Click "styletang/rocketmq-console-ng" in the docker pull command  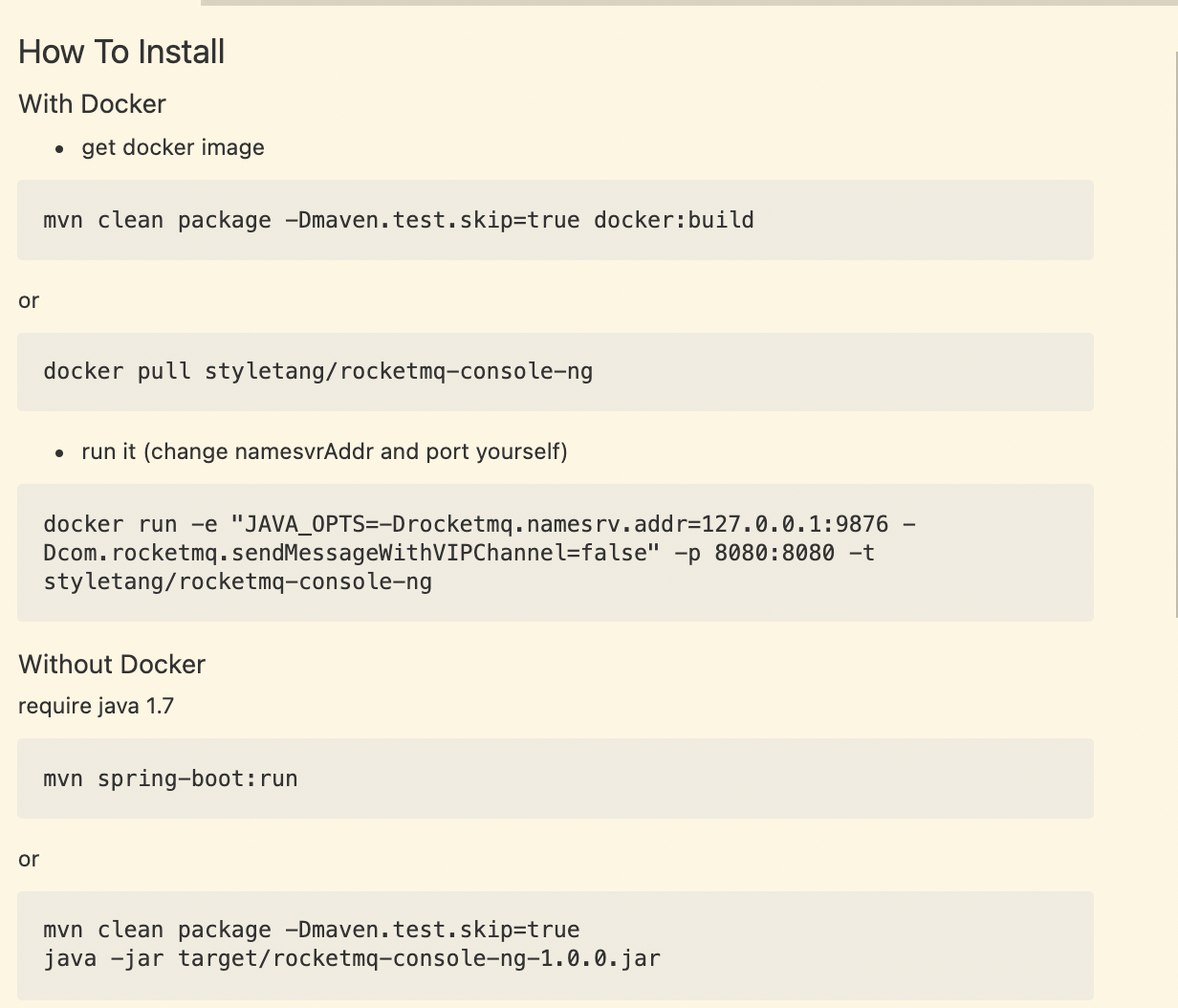(x=399, y=371)
